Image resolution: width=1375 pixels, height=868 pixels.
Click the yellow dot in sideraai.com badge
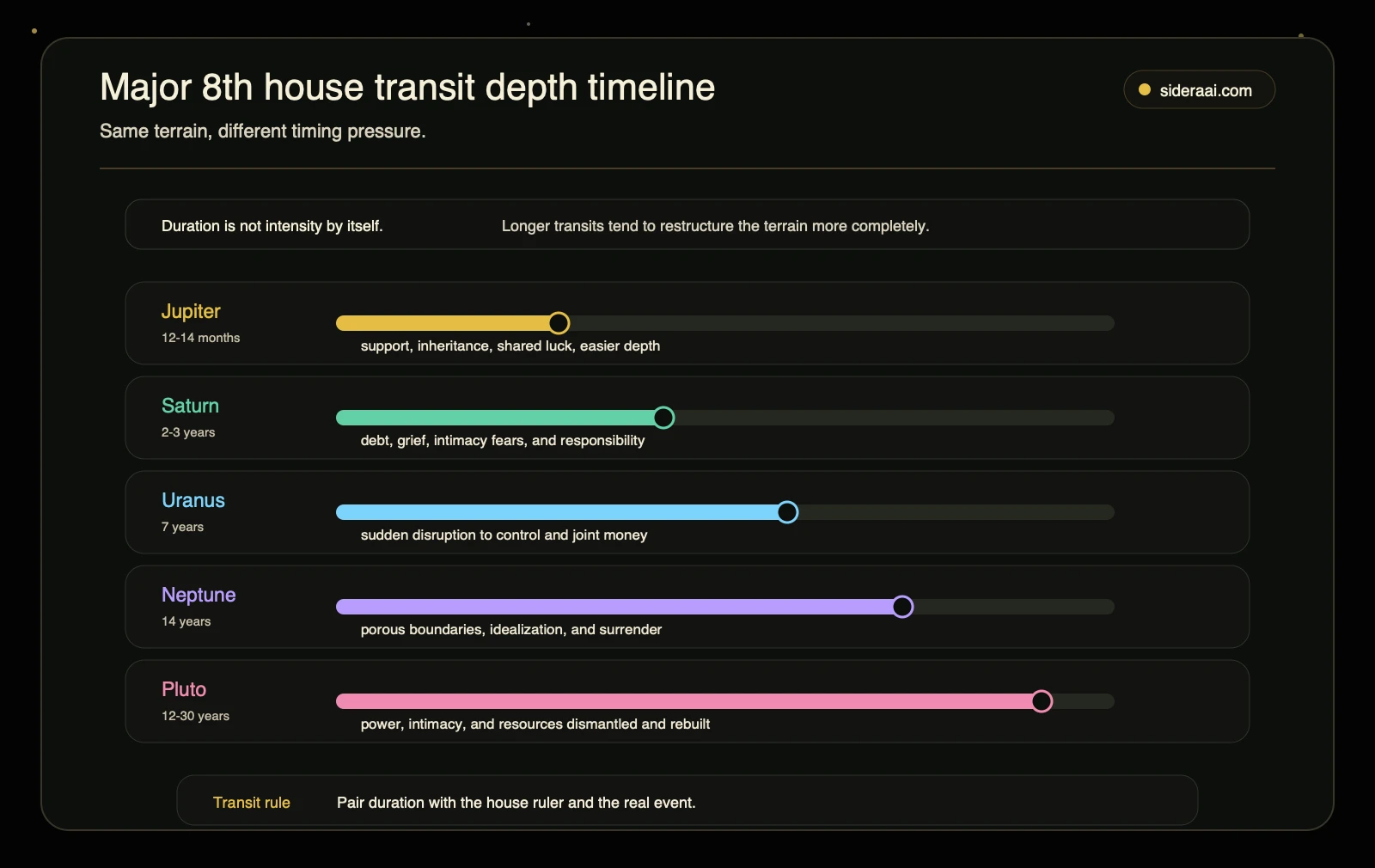click(x=1145, y=89)
